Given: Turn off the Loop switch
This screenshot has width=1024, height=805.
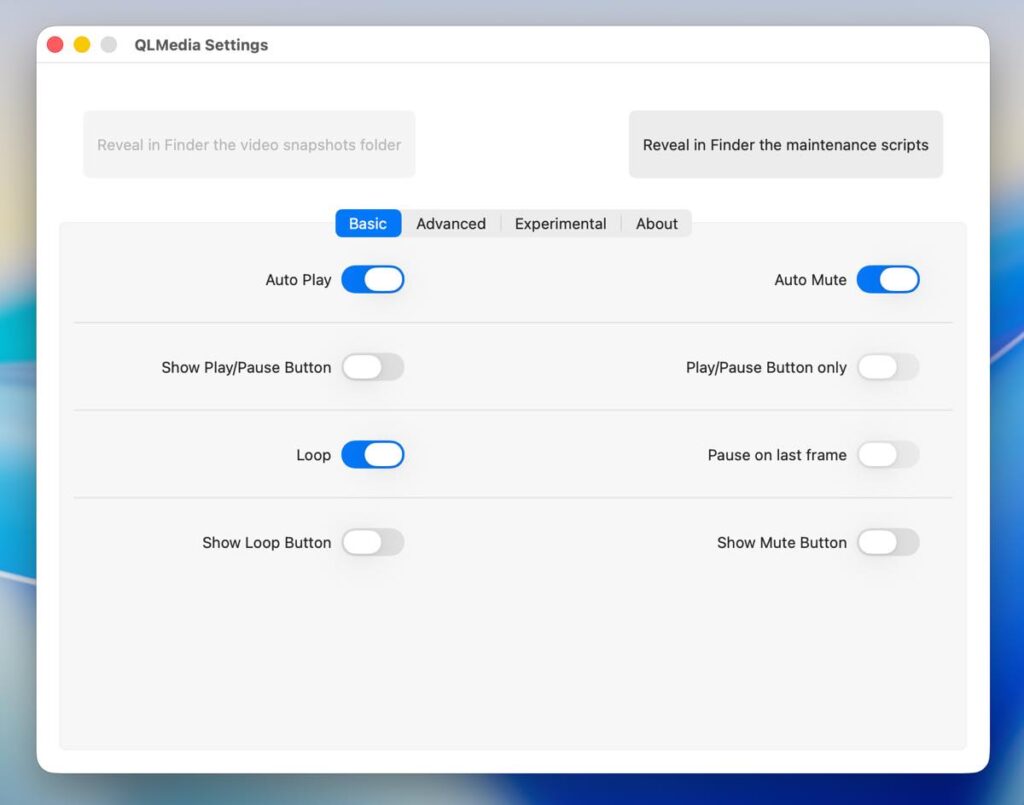Looking at the screenshot, I should coord(372,455).
